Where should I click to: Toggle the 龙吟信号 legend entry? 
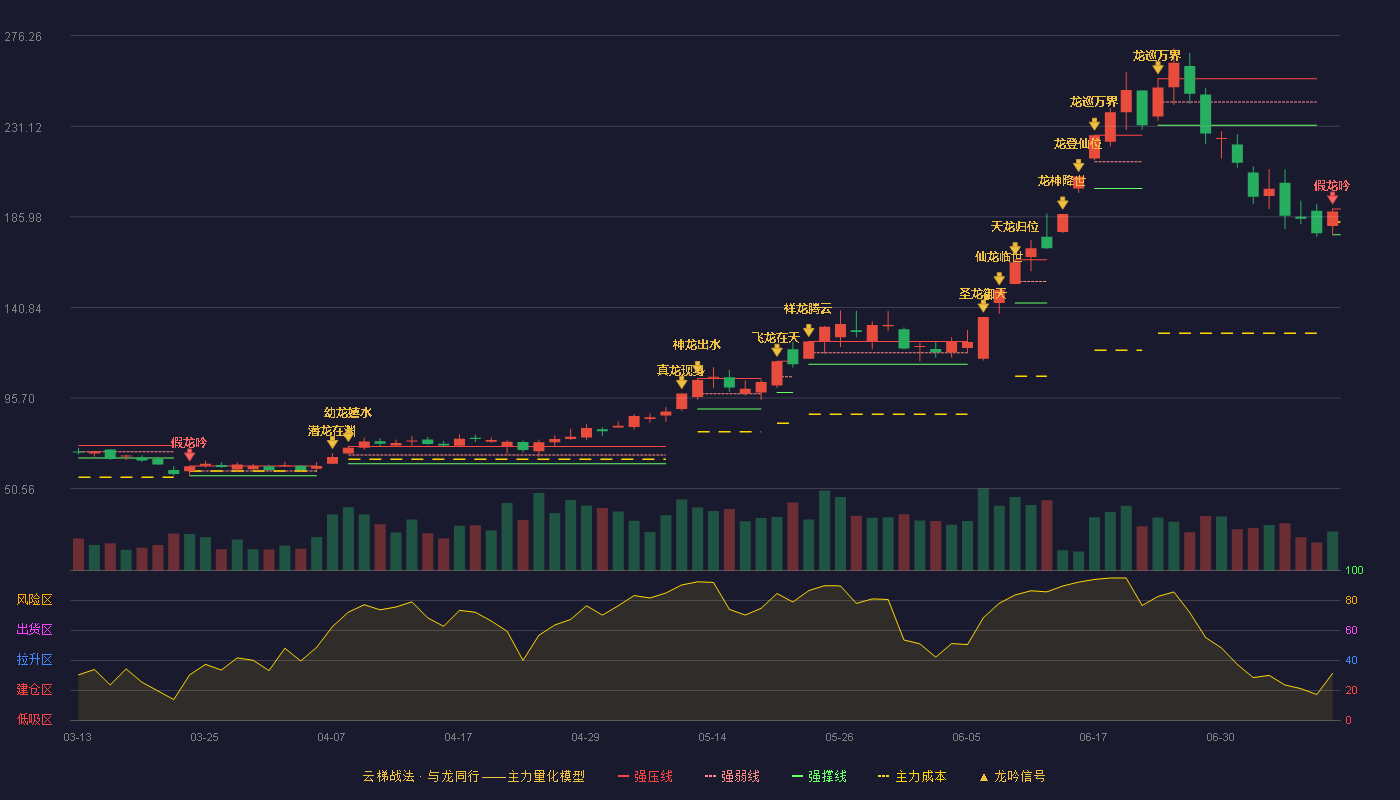(1012, 776)
